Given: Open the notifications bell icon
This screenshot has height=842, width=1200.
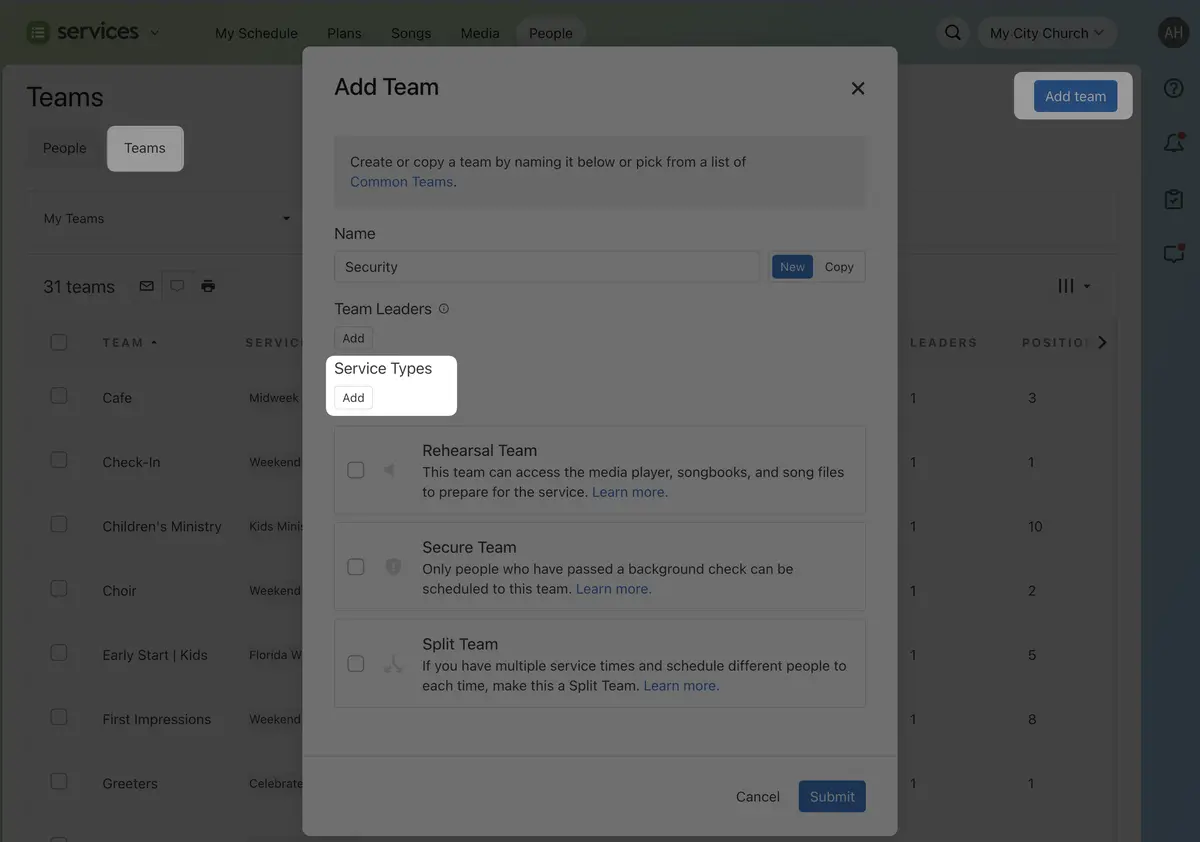Looking at the screenshot, I should (1174, 143).
